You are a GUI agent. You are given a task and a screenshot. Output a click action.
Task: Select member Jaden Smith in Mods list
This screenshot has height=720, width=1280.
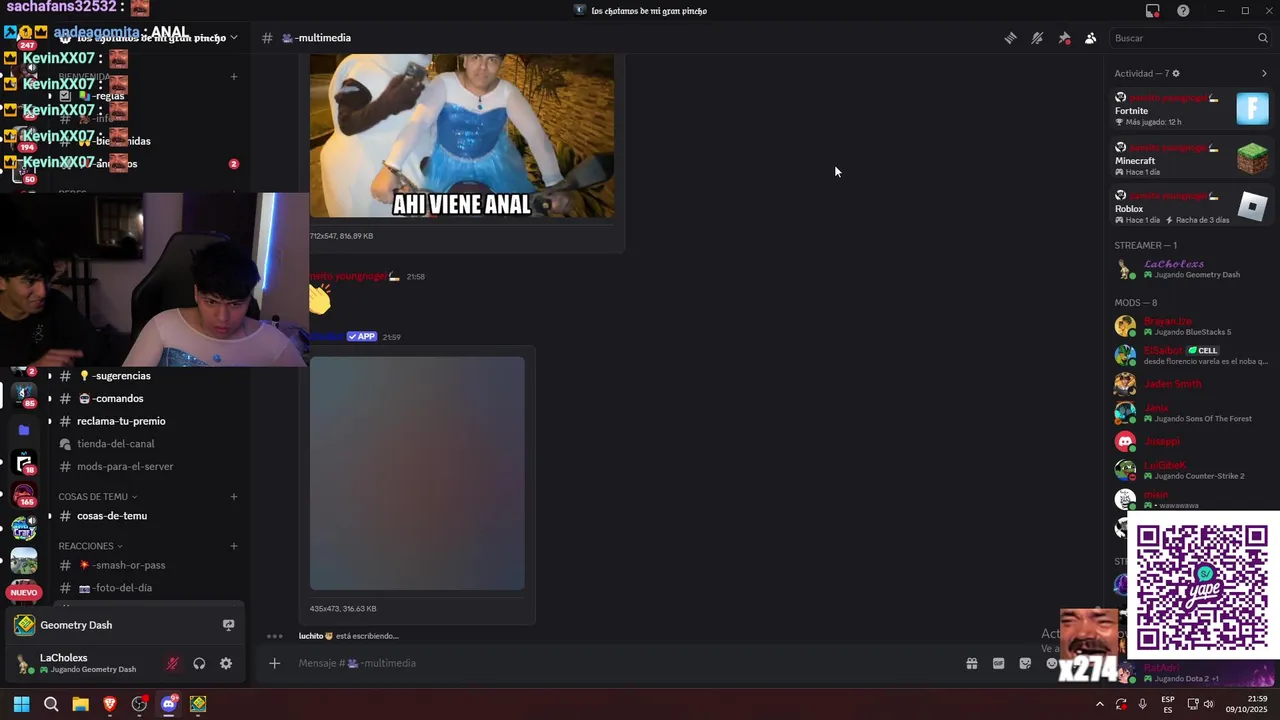[x=1192, y=384]
